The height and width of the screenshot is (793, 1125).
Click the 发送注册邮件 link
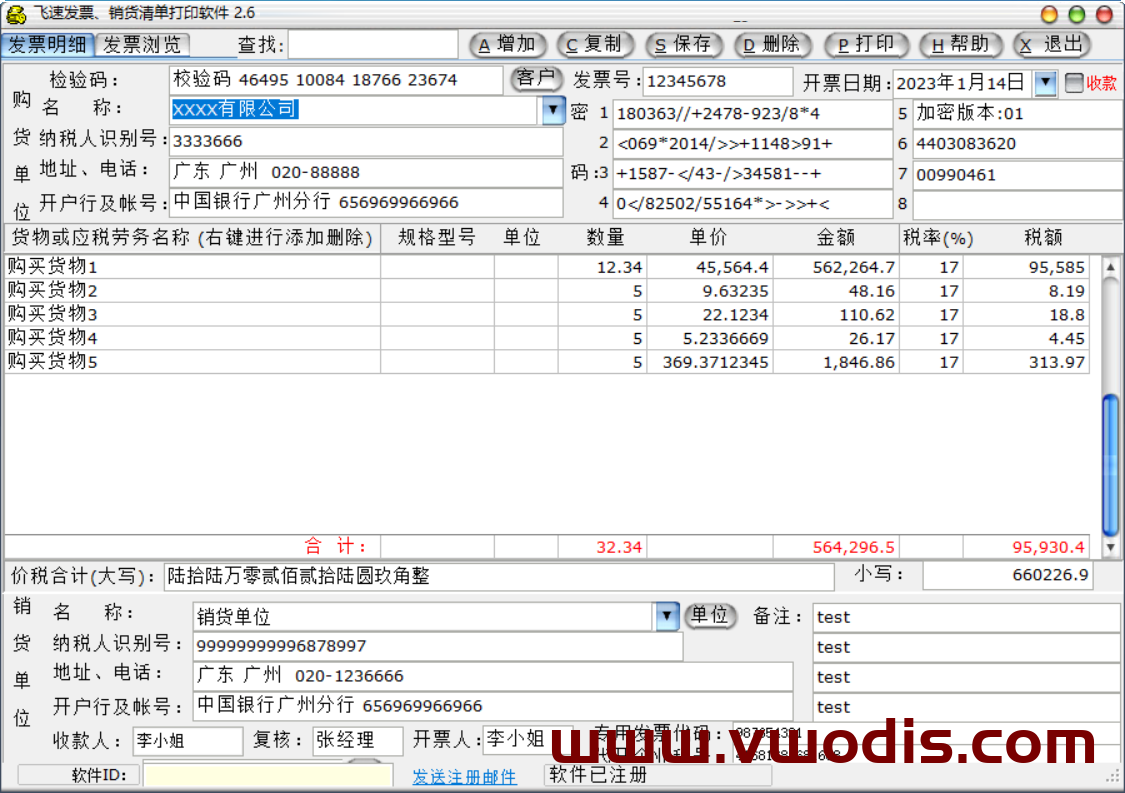pyautogui.click(x=464, y=776)
